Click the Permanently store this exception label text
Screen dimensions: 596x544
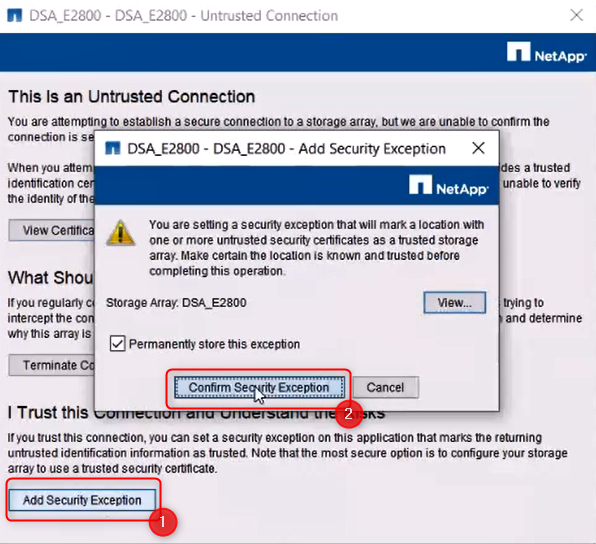(x=214, y=344)
